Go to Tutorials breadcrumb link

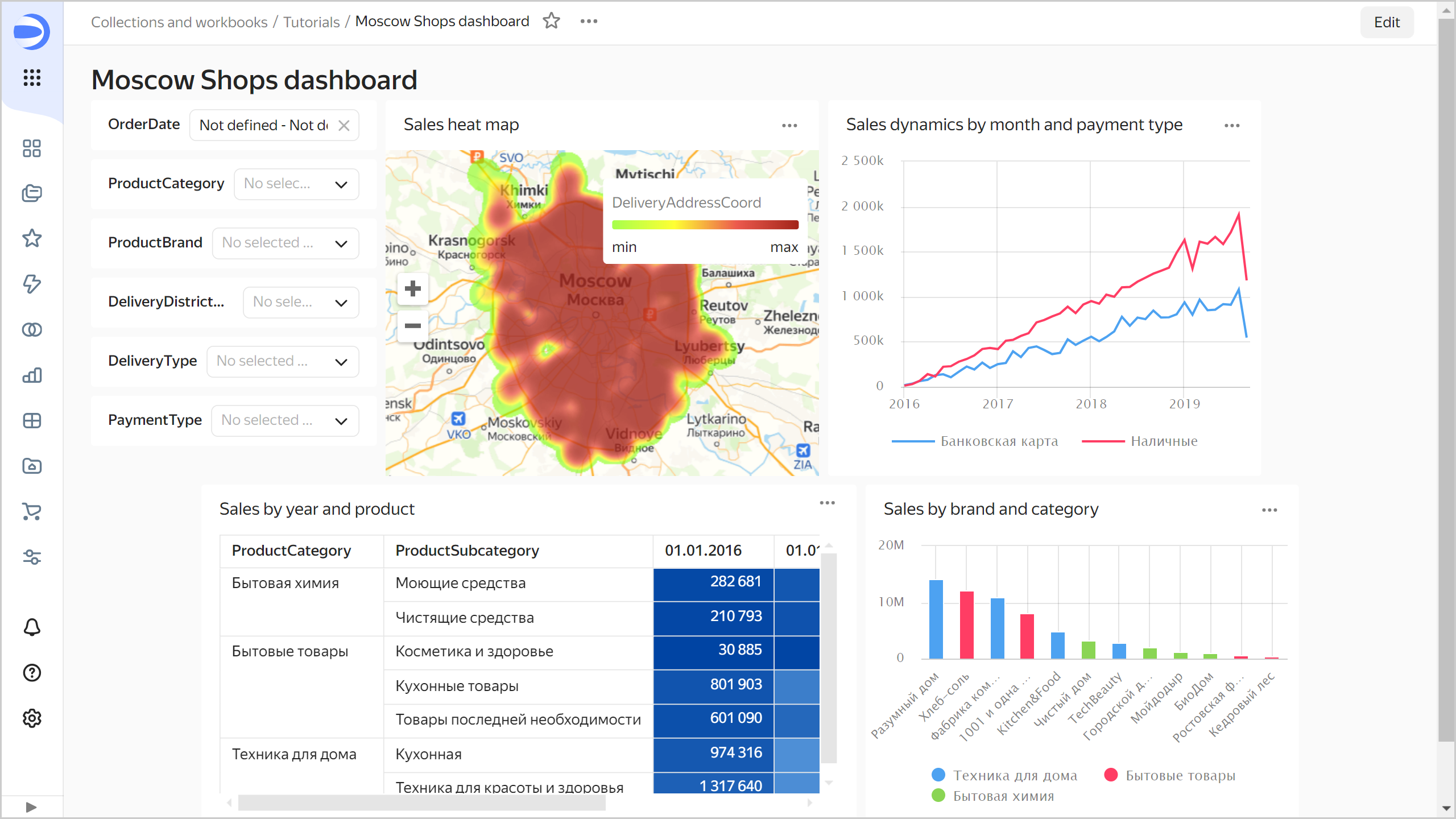point(311,22)
